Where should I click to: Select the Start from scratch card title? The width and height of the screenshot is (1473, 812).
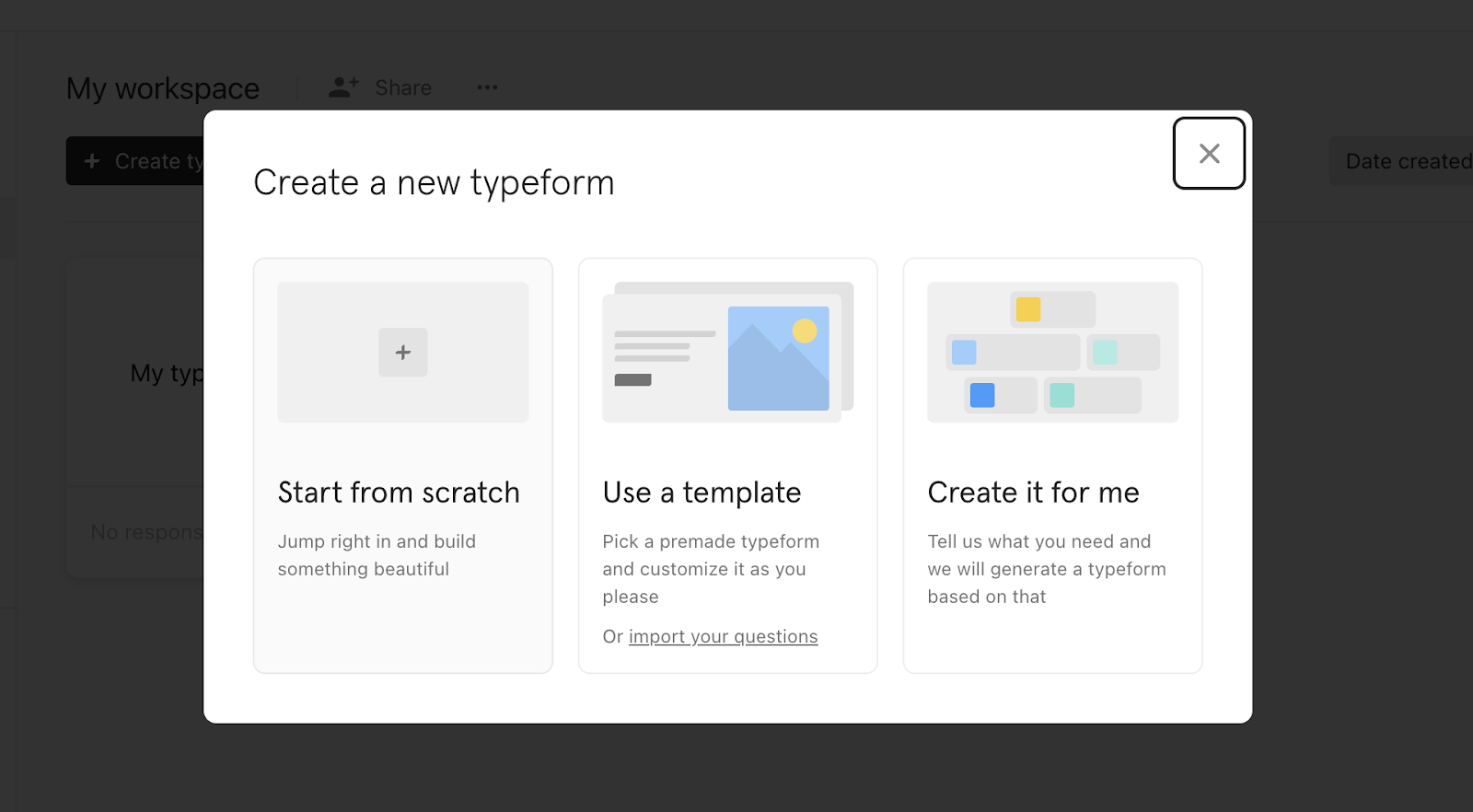[399, 493]
